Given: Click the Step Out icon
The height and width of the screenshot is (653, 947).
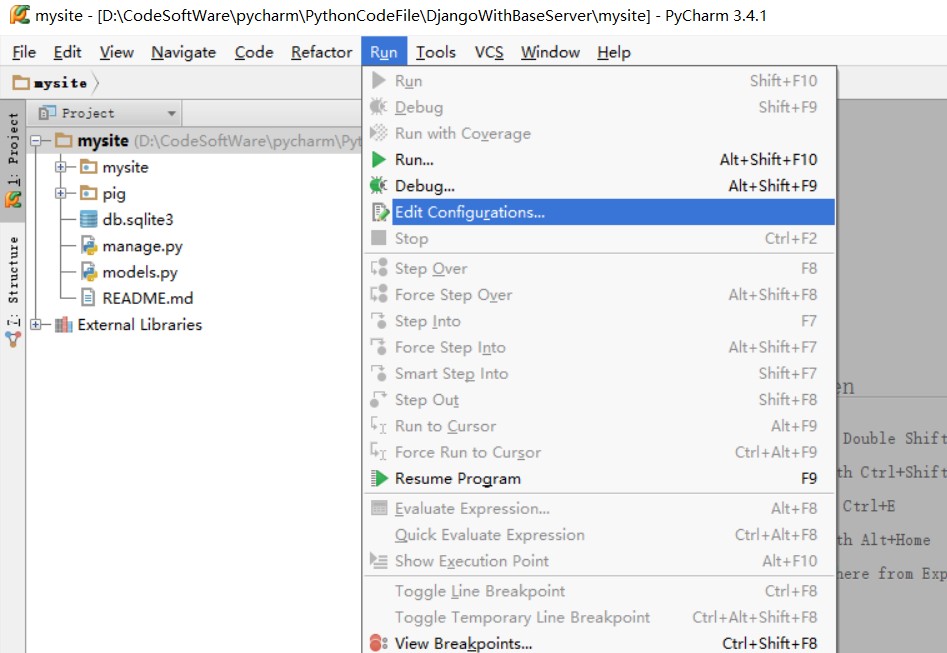Looking at the screenshot, I should coord(379,399).
